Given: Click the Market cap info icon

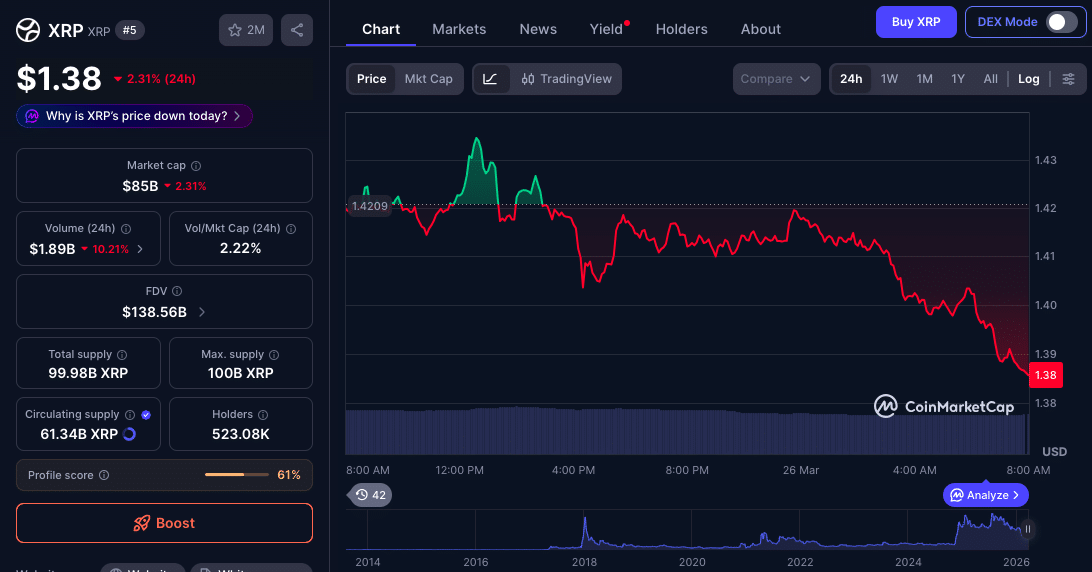Looking at the screenshot, I should (196, 166).
